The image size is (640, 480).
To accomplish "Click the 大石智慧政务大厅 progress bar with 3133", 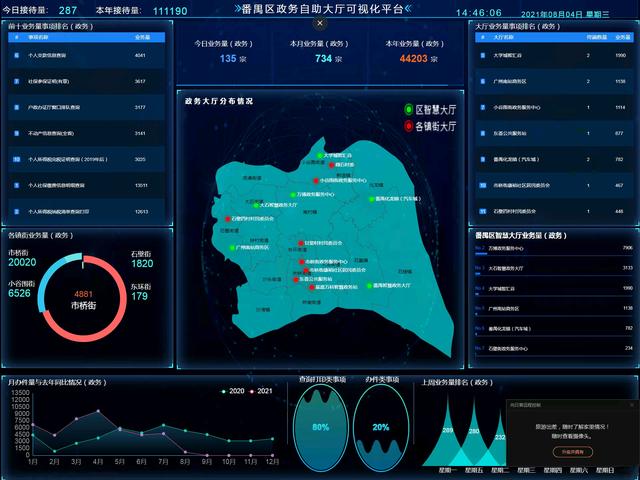I will point(554,274).
